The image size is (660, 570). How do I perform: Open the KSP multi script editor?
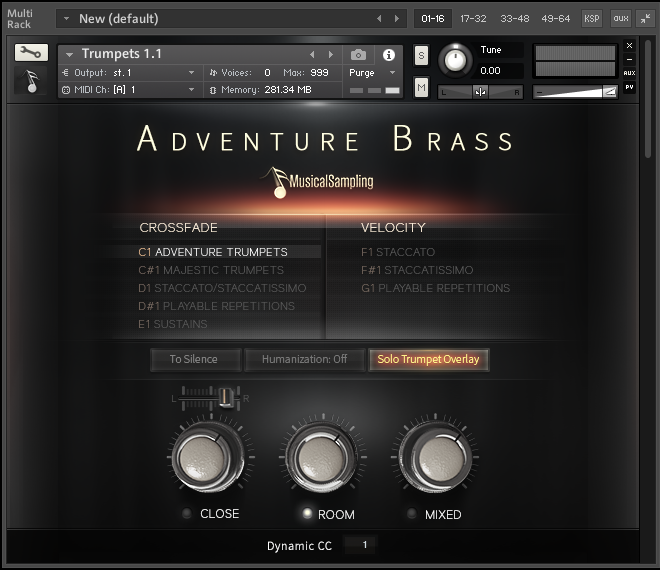click(x=591, y=19)
